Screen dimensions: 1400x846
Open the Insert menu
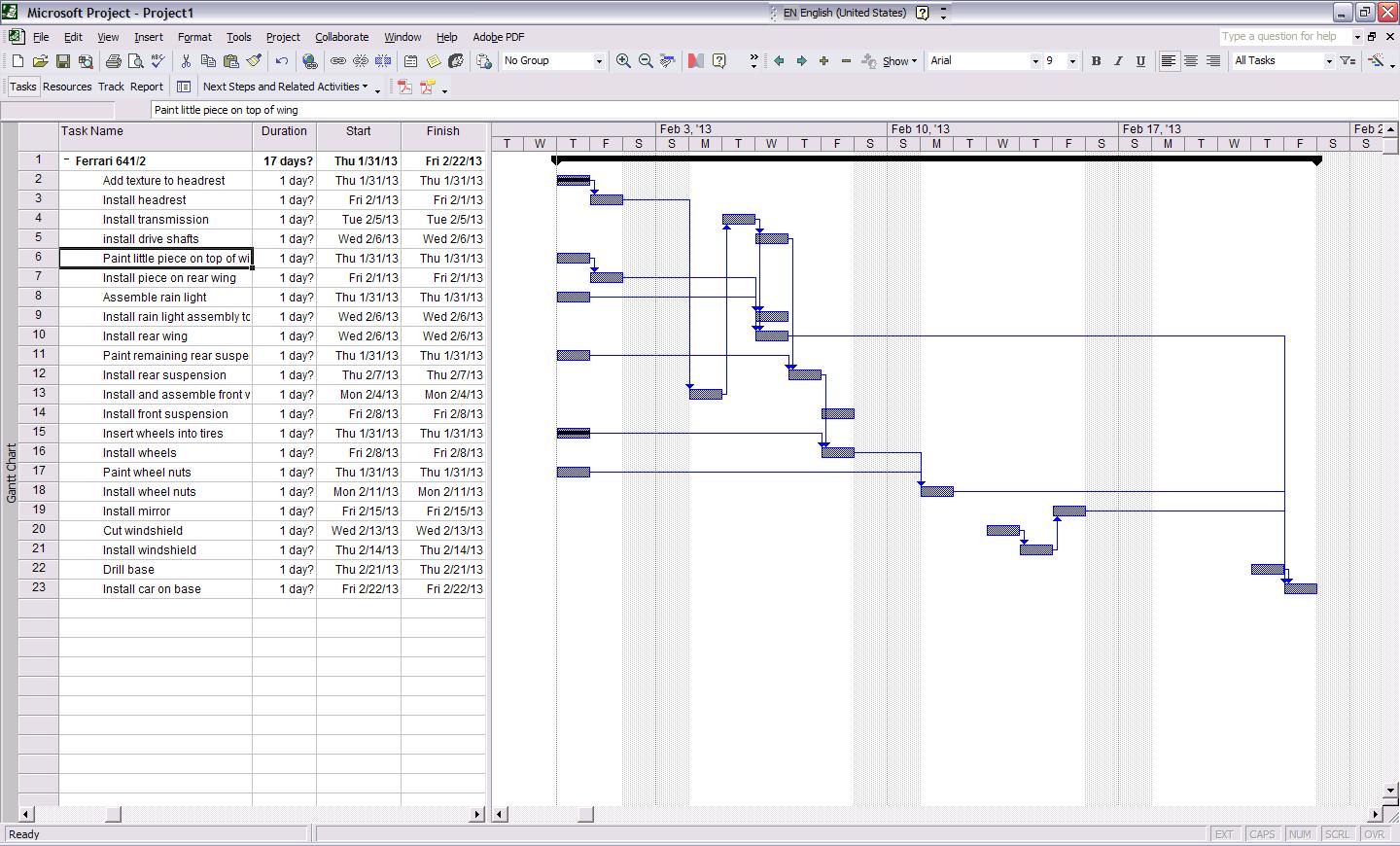tap(149, 37)
